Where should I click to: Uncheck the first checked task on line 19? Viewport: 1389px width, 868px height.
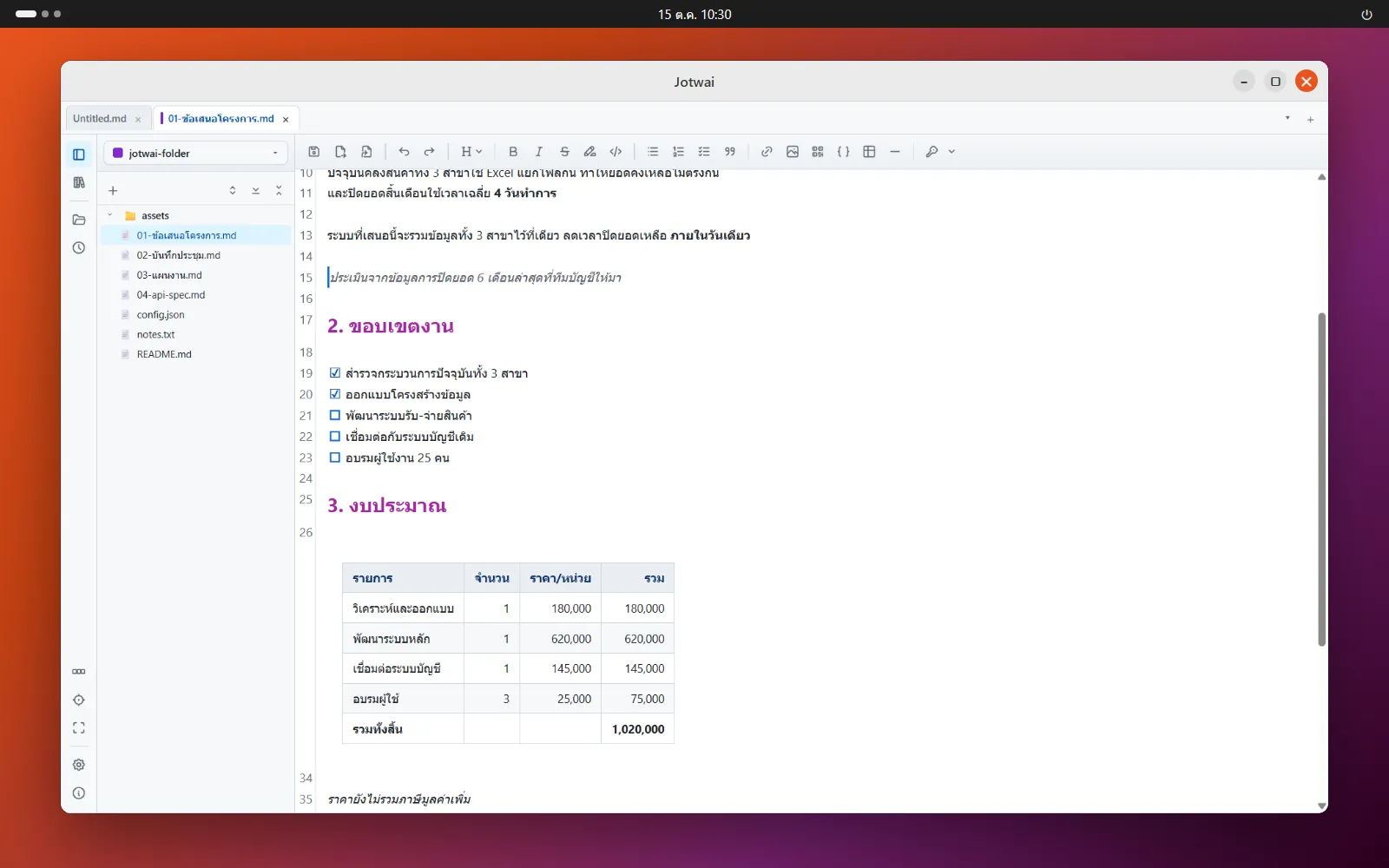[335, 373]
